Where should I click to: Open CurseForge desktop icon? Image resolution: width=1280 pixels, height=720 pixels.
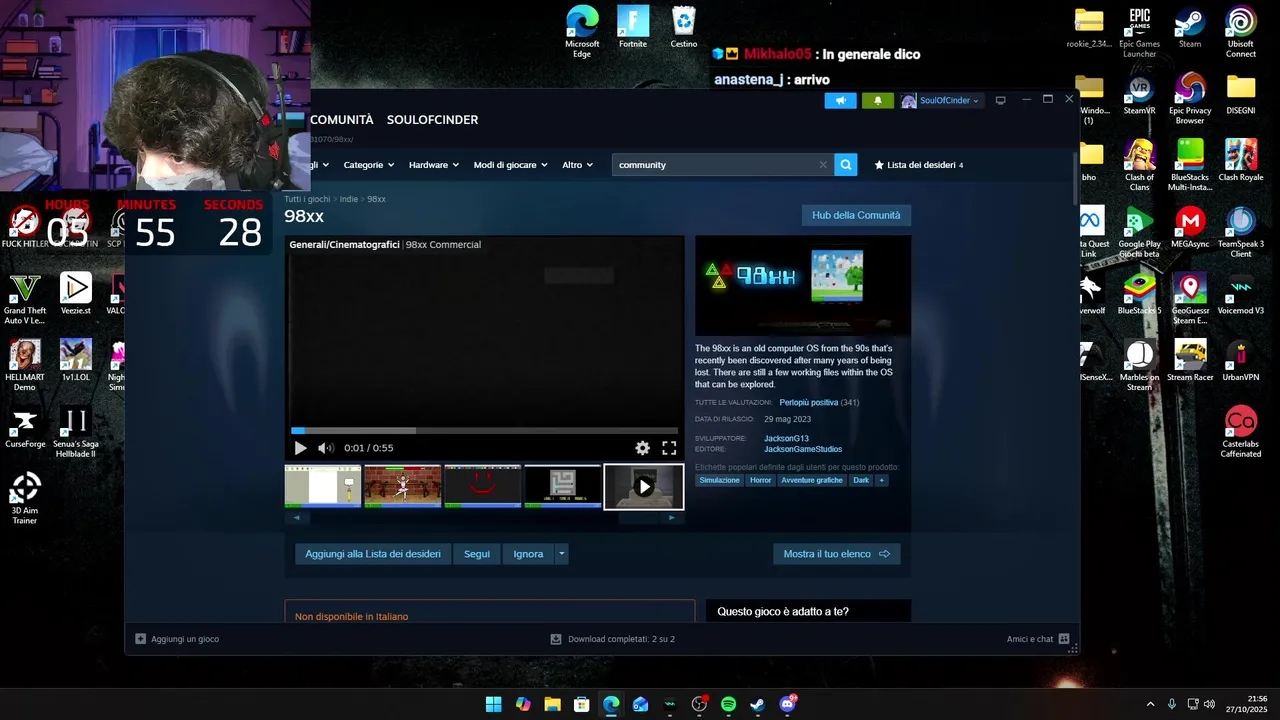point(25,427)
